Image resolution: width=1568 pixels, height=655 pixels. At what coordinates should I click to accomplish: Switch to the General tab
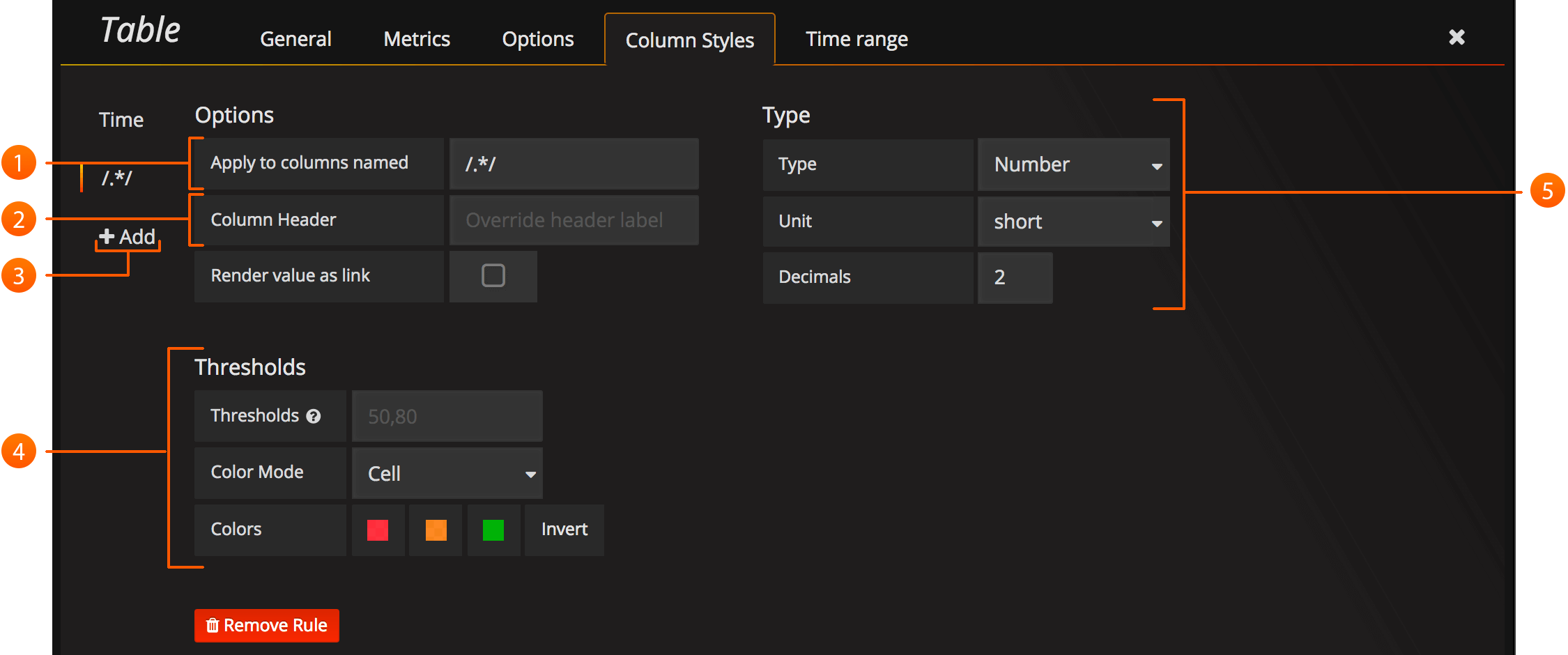pos(295,39)
